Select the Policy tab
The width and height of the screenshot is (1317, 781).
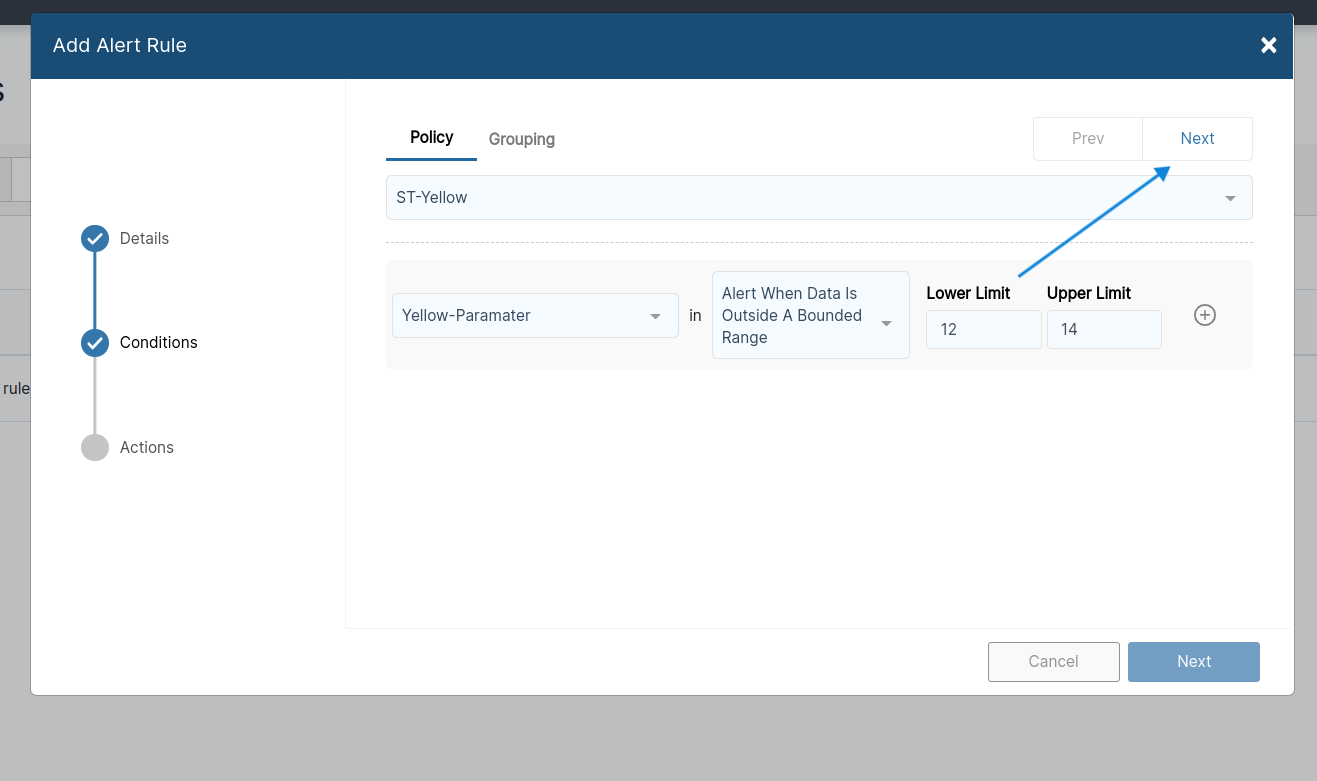[x=431, y=137]
